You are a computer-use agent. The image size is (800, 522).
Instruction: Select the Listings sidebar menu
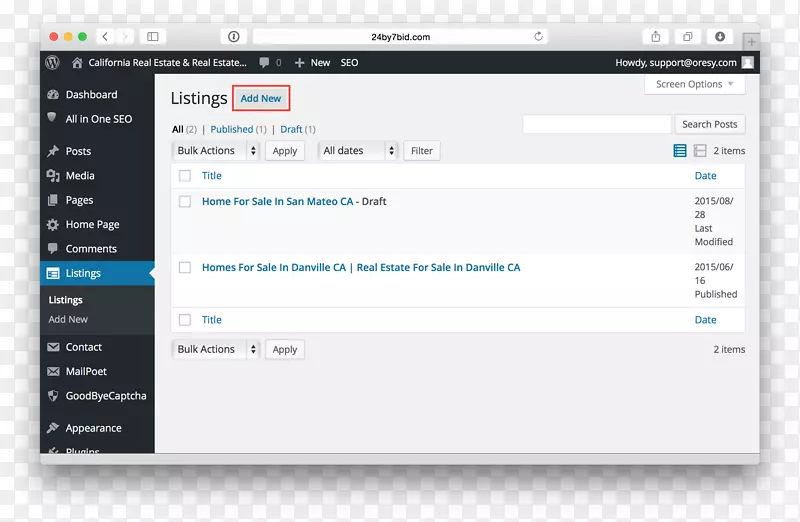tap(97, 273)
